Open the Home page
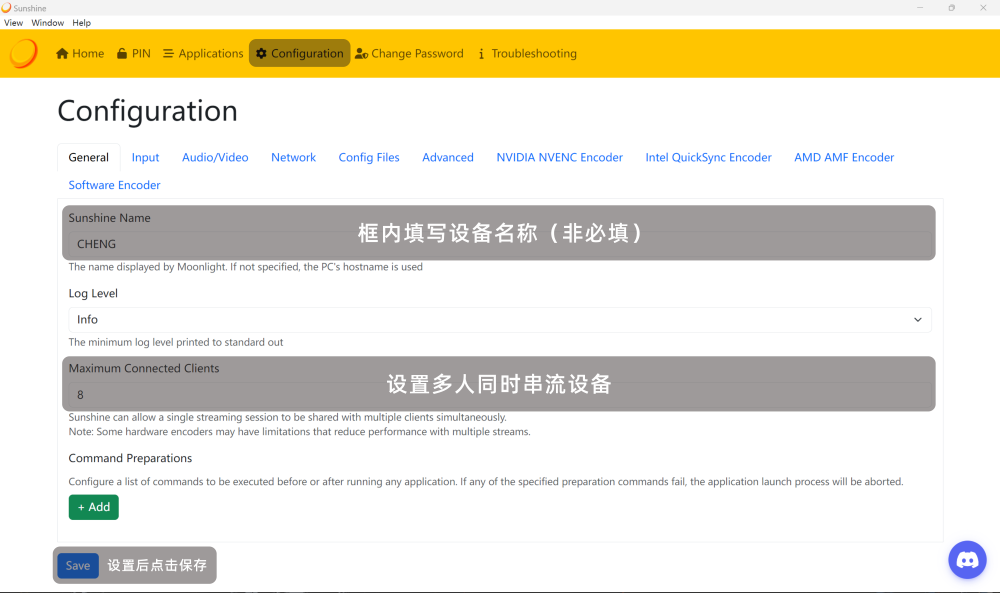1000x593 pixels. pyautogui.click(x=80, y=54)
